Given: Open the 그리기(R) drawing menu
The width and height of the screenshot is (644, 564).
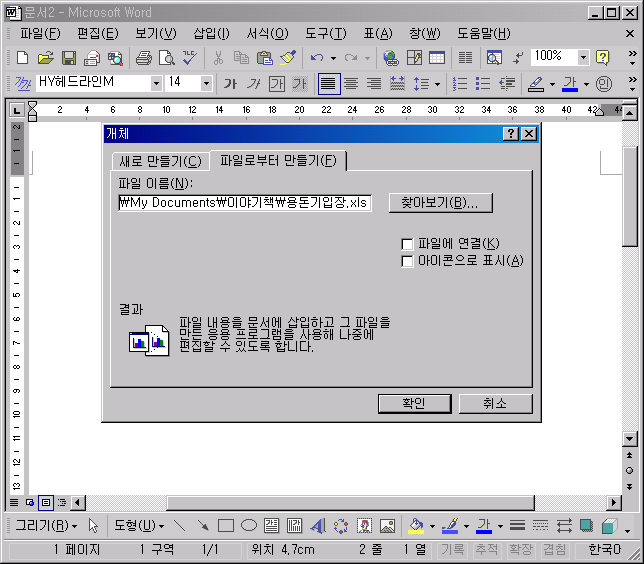Looking at the screenshot, I should click(46, 525).
